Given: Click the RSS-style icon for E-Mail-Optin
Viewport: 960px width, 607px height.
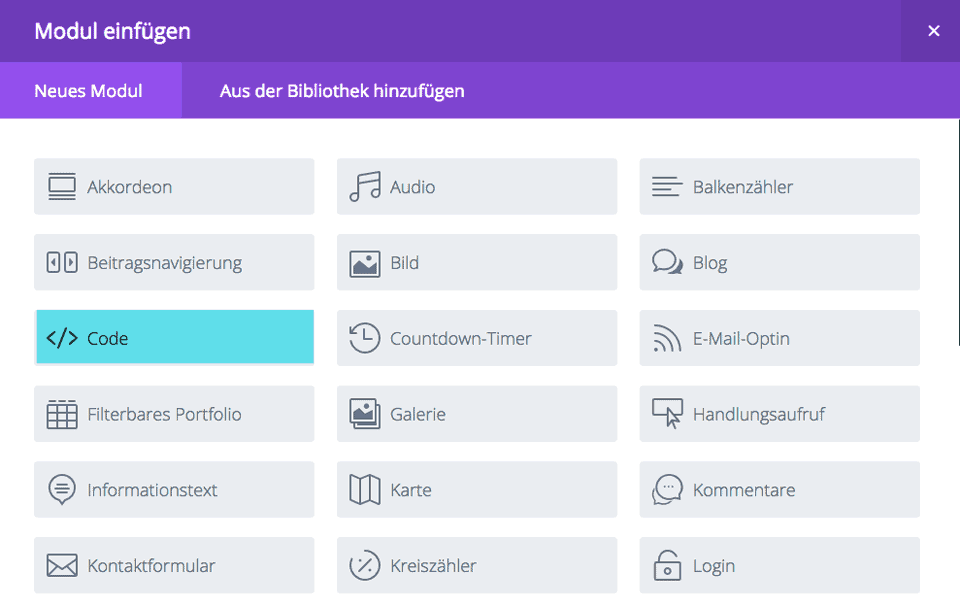Looking at the screenshot, I should click(667, 338).
